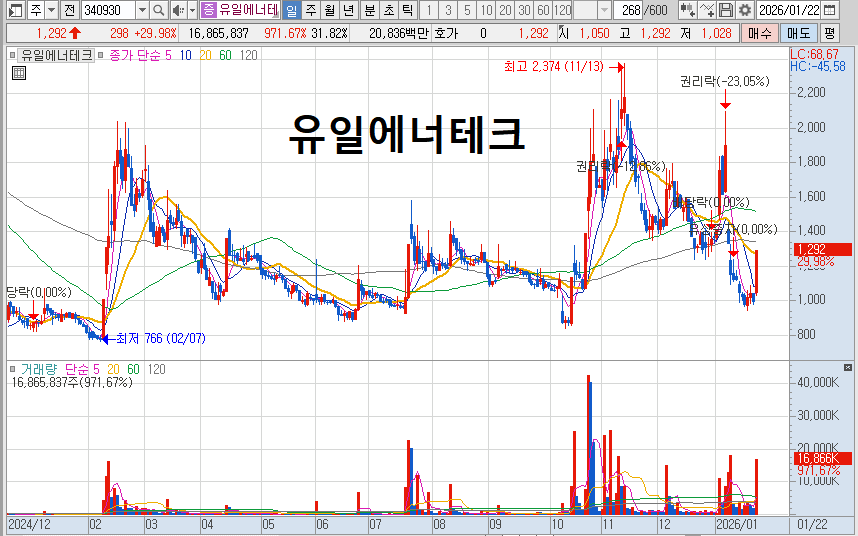Select the 3 interval button
Image resolution: width=858 pixels, height=536 pixels.
448,10
